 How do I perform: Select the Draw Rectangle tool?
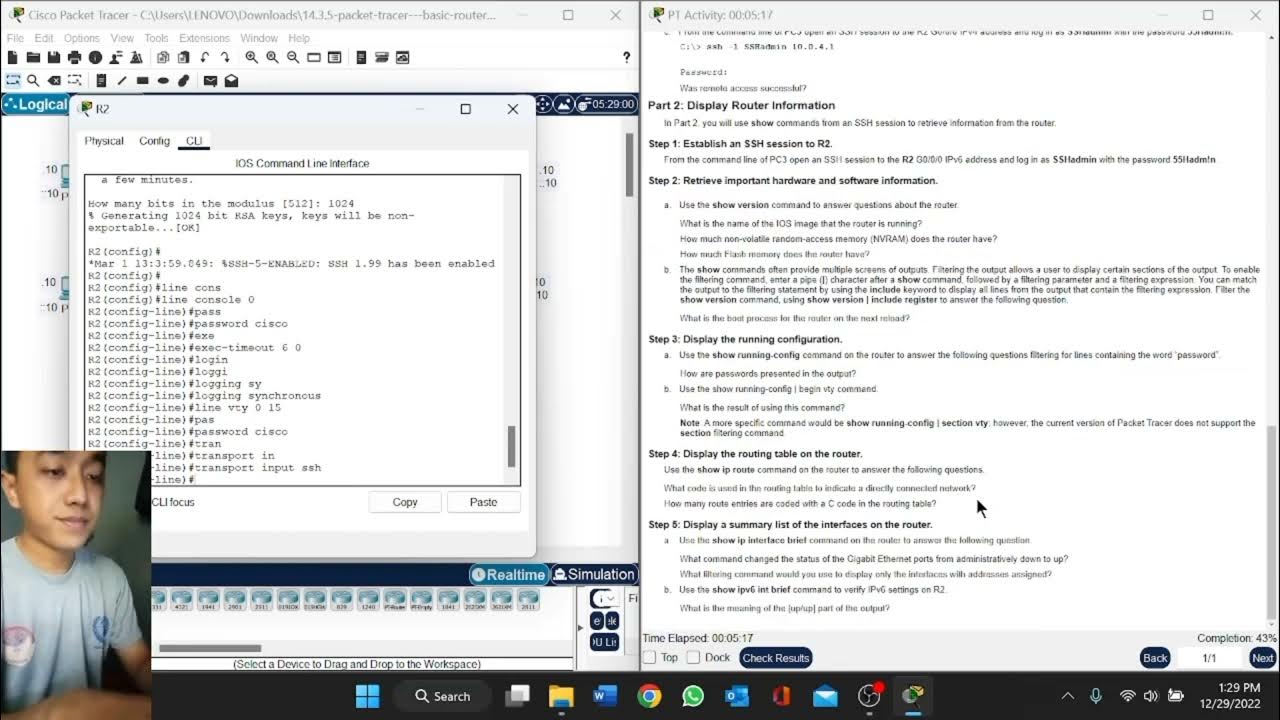143,81
